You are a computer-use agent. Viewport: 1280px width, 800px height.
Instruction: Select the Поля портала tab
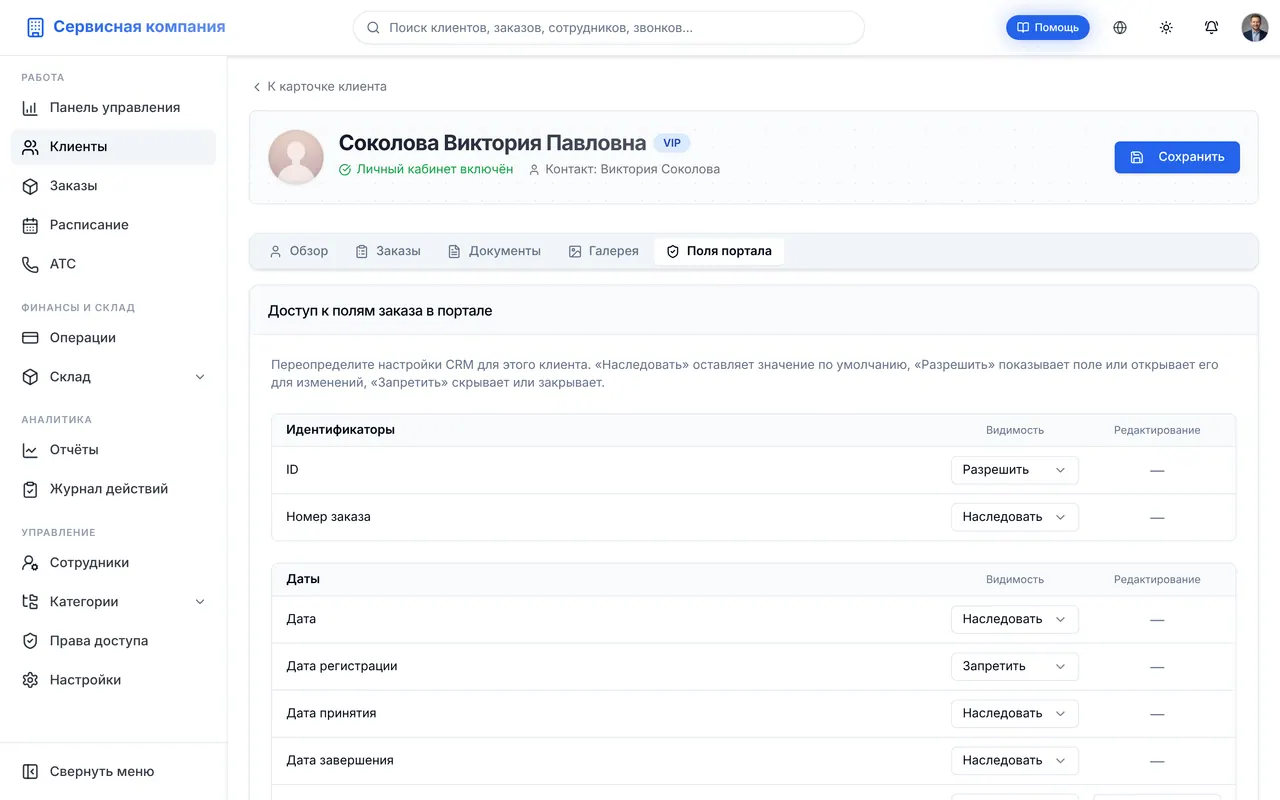tap(719, 251)
